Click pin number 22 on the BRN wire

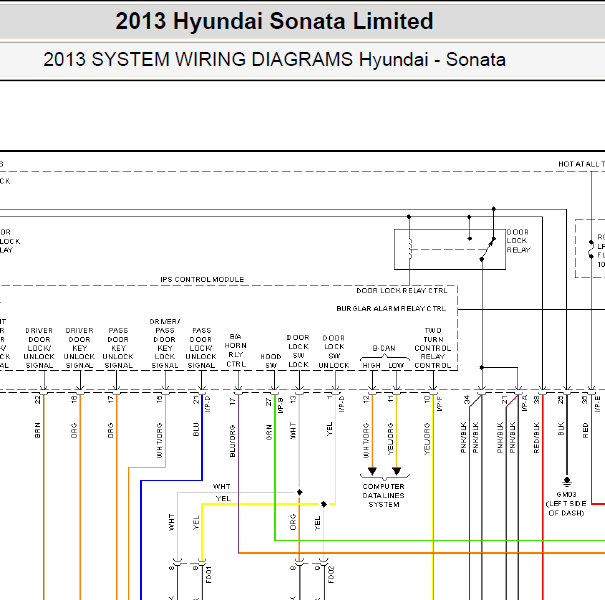tap(37, 400)
